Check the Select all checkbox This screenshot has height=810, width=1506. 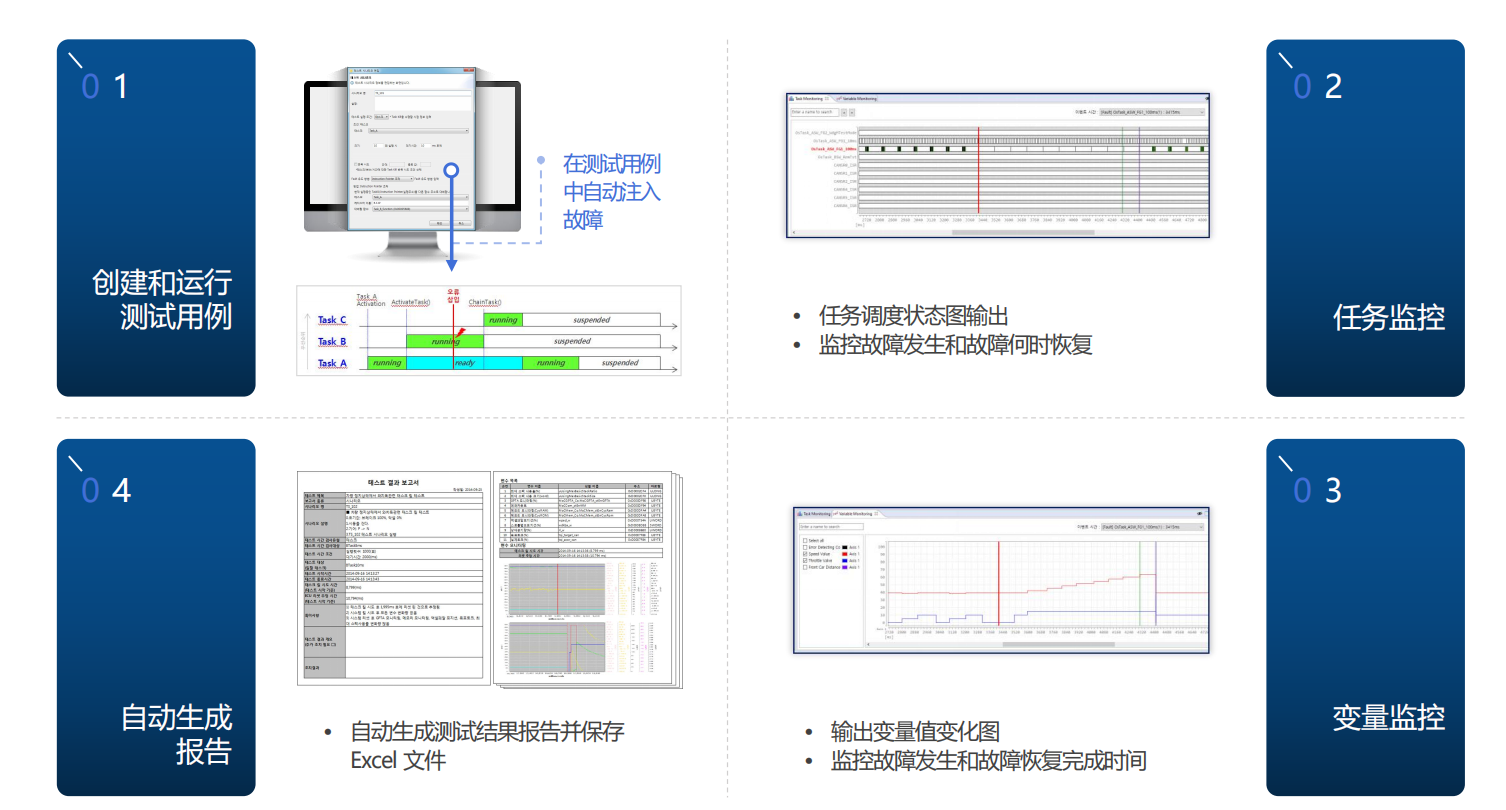(x=804, y=540)
